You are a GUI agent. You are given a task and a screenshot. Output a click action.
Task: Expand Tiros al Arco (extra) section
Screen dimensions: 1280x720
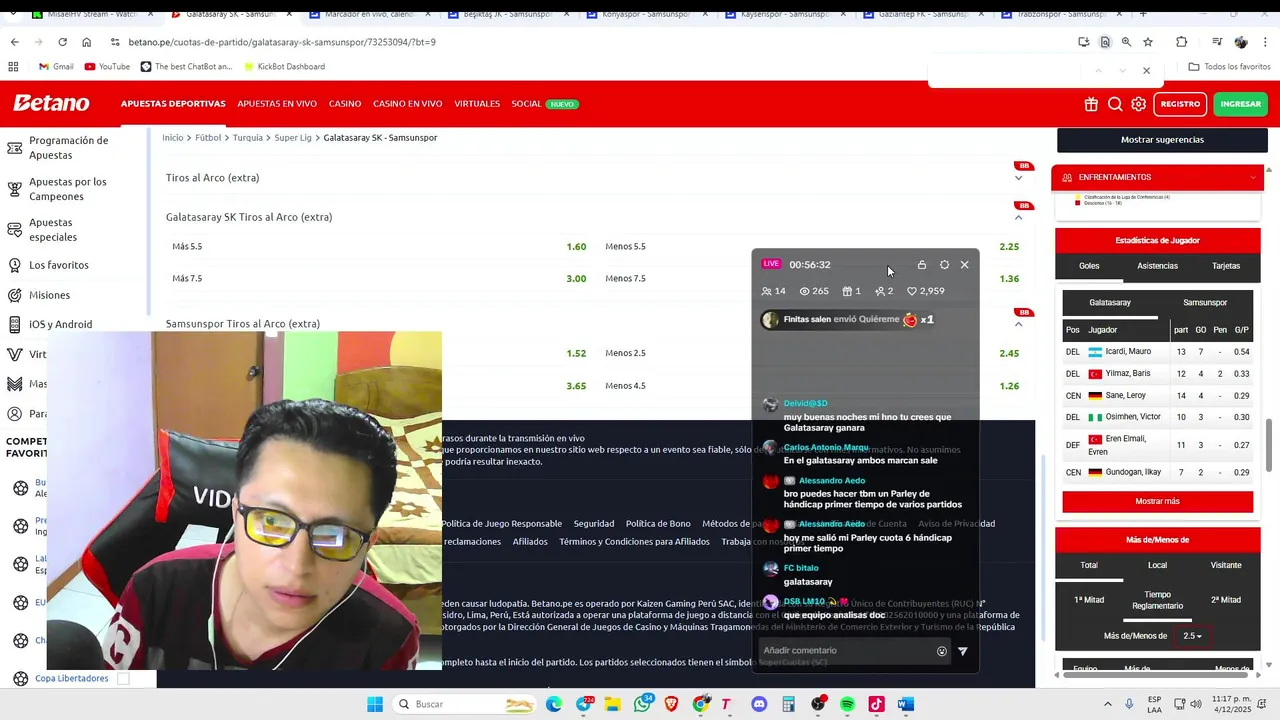pyautogui.click(x=1018, y=178)
